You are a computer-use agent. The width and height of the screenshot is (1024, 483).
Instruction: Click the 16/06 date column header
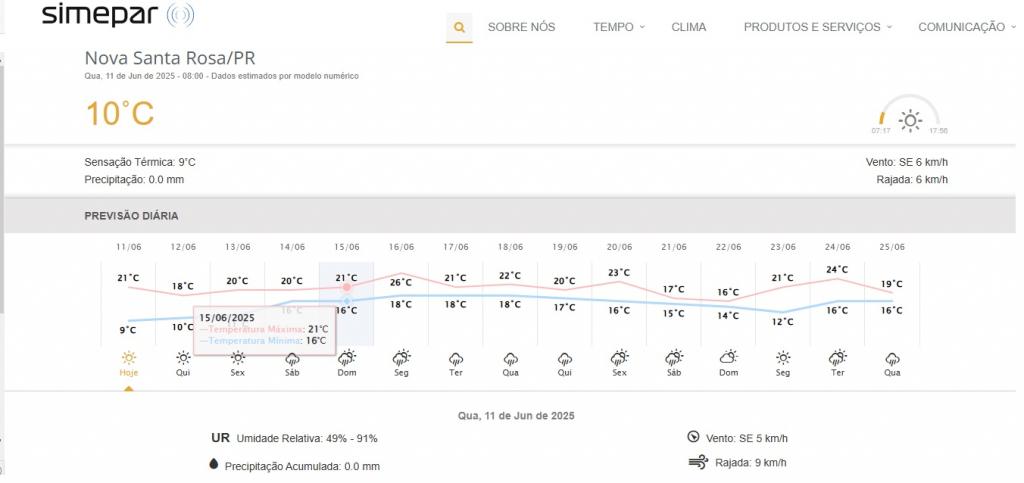pos(401,247)
